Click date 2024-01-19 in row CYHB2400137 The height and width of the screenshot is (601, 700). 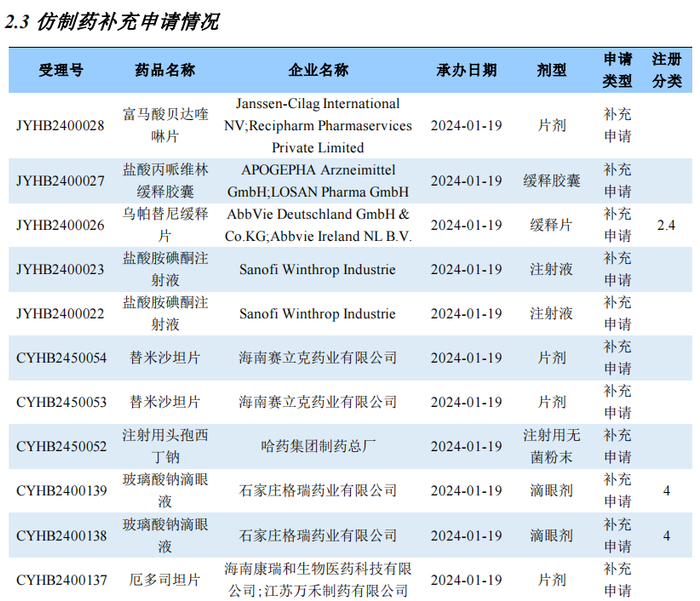pyautogui.click(x=467, y=580)
